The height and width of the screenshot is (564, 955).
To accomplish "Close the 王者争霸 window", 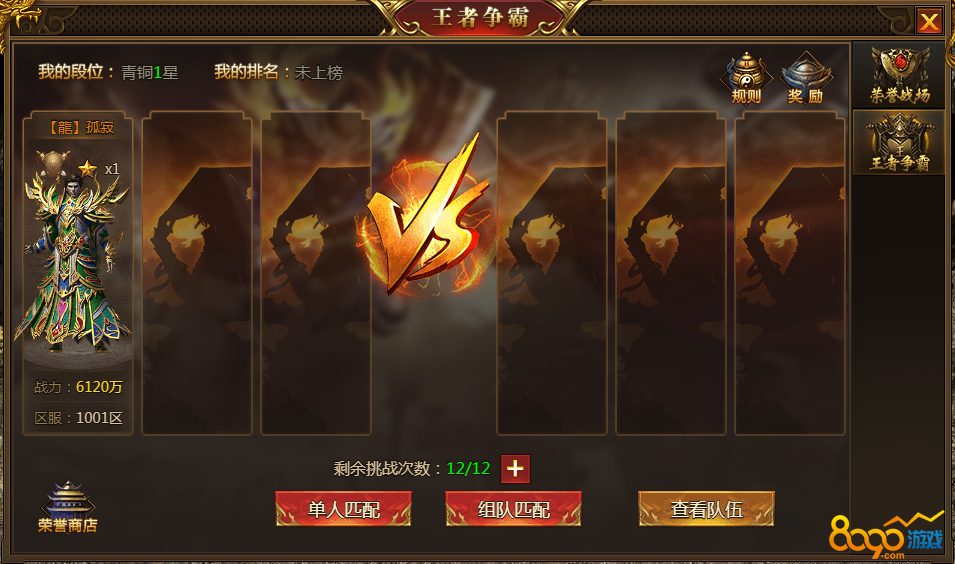I will click(x=929, y=21).
